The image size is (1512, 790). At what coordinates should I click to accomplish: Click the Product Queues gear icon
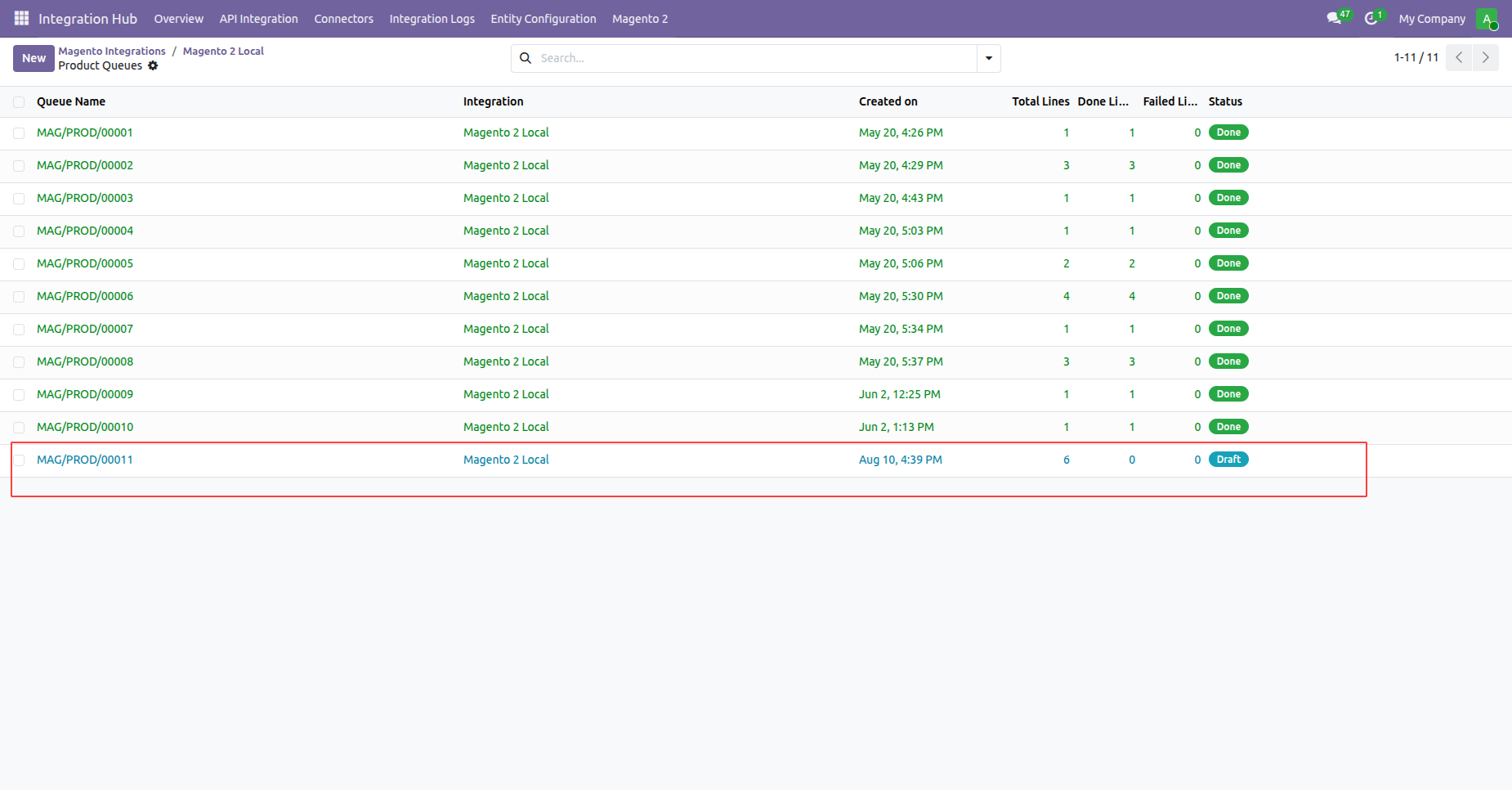point(153,65)
